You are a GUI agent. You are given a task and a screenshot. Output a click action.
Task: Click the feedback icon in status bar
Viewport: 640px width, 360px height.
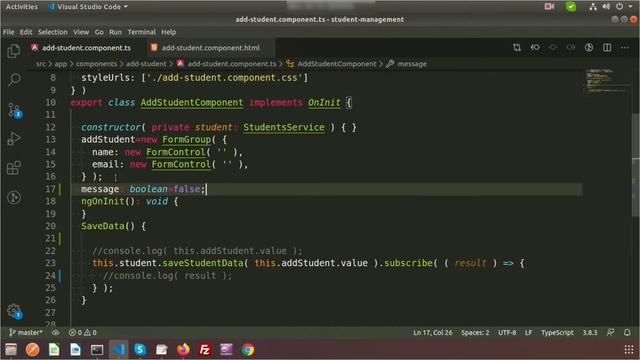[610, 333]
